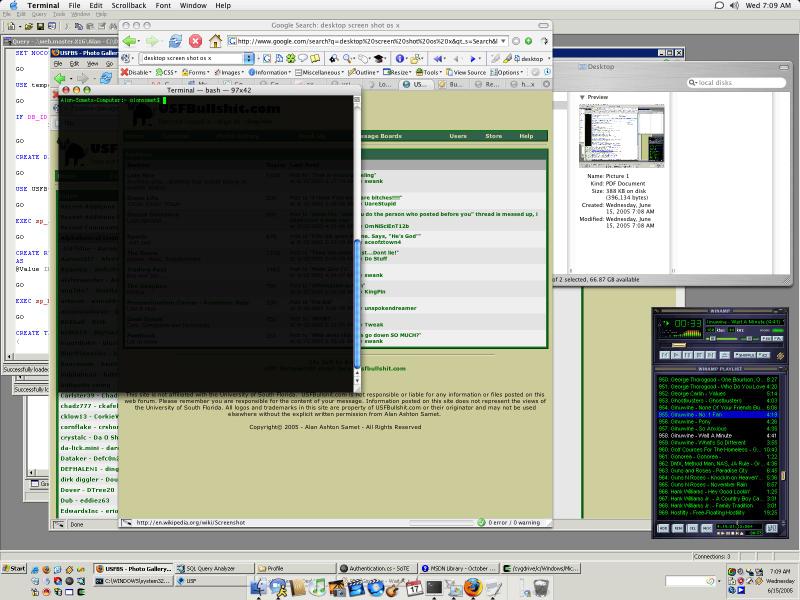Image resolution: width=800 pixels, height=600 pixels.
Task: Skip to next track in Winamp
Action: coord(711,355)
